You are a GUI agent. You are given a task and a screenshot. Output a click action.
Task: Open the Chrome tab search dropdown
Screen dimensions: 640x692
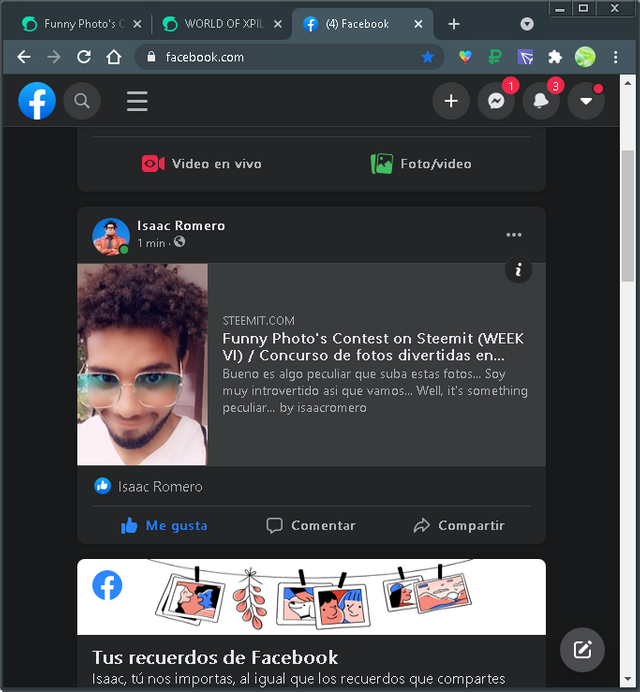[527, 24]
